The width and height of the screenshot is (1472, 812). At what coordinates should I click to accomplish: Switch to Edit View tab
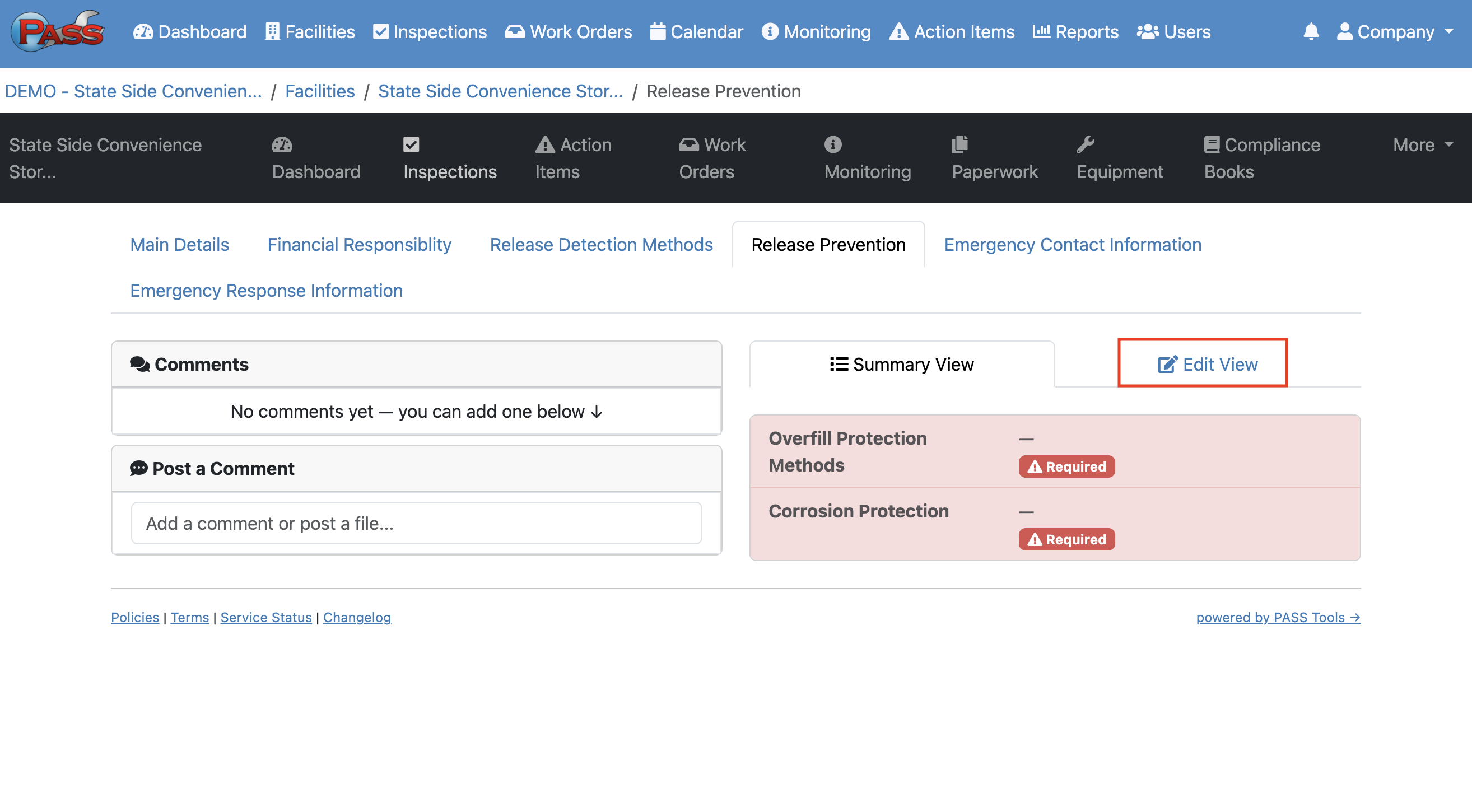[1208, 365]
